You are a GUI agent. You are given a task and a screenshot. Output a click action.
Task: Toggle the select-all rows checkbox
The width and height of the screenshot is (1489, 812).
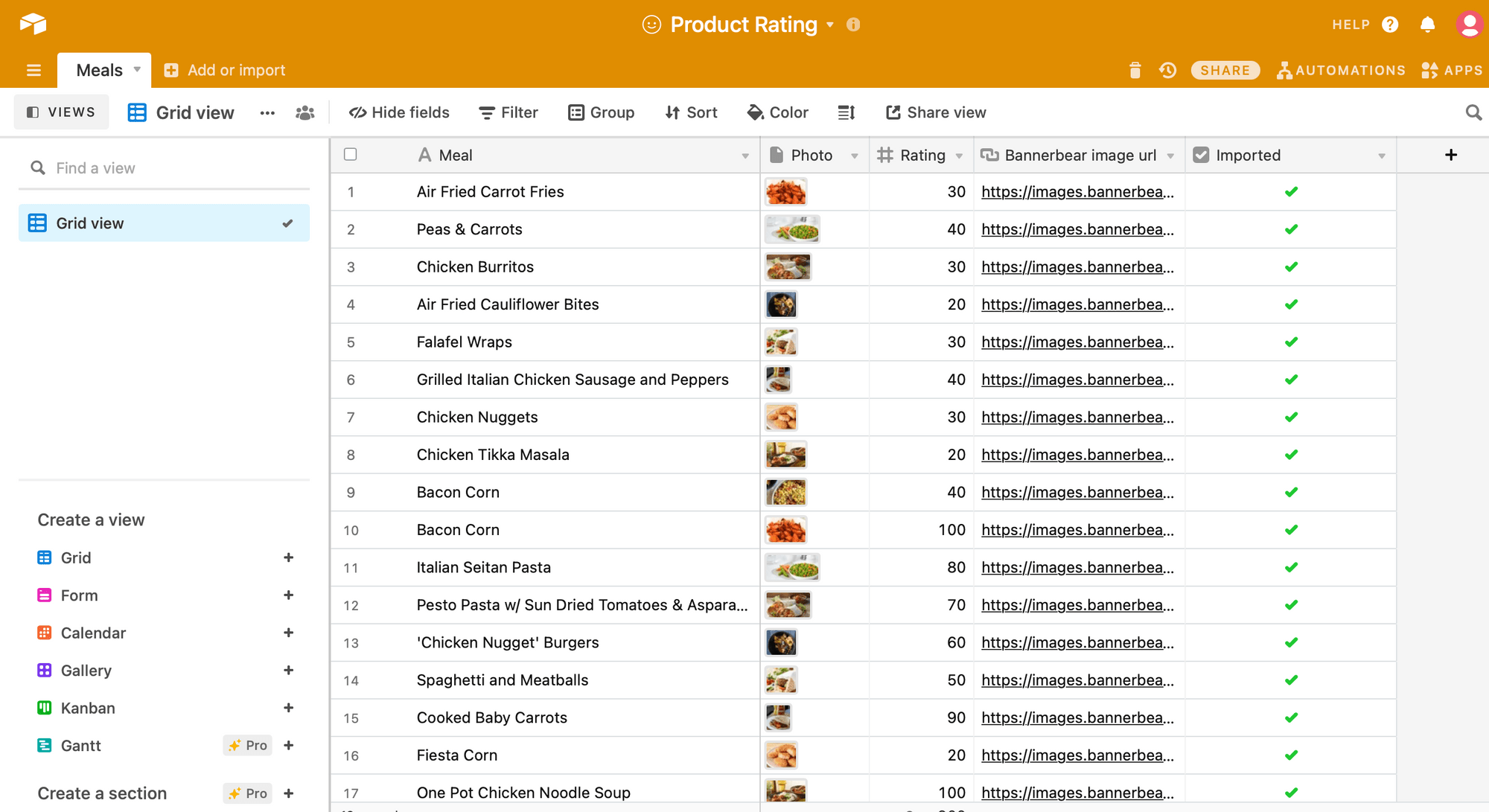coord(351,154)
